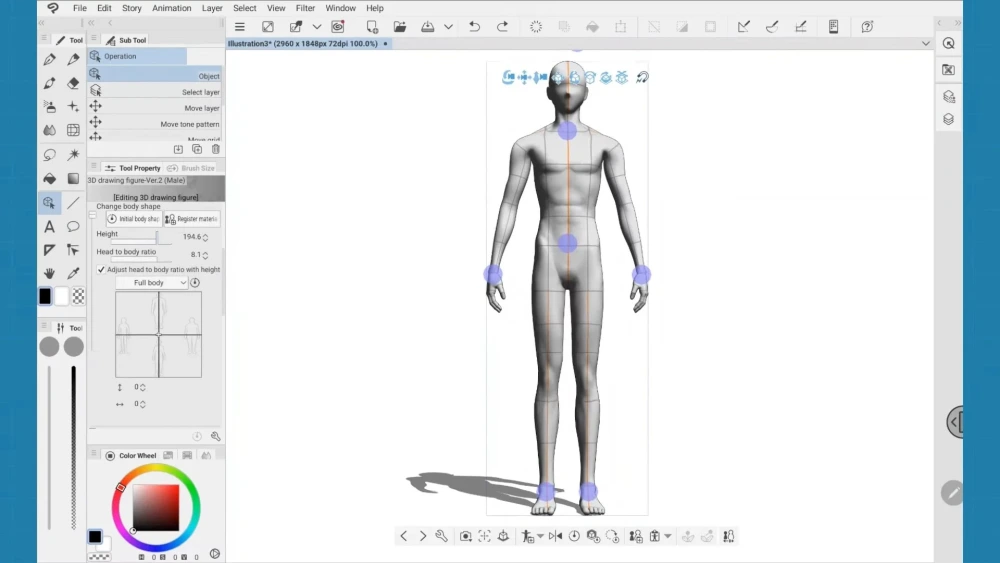Click the previous arrow on object launcher
Image resolution: width=1000 pixels, height=563 pixels.
click(404, 536)
